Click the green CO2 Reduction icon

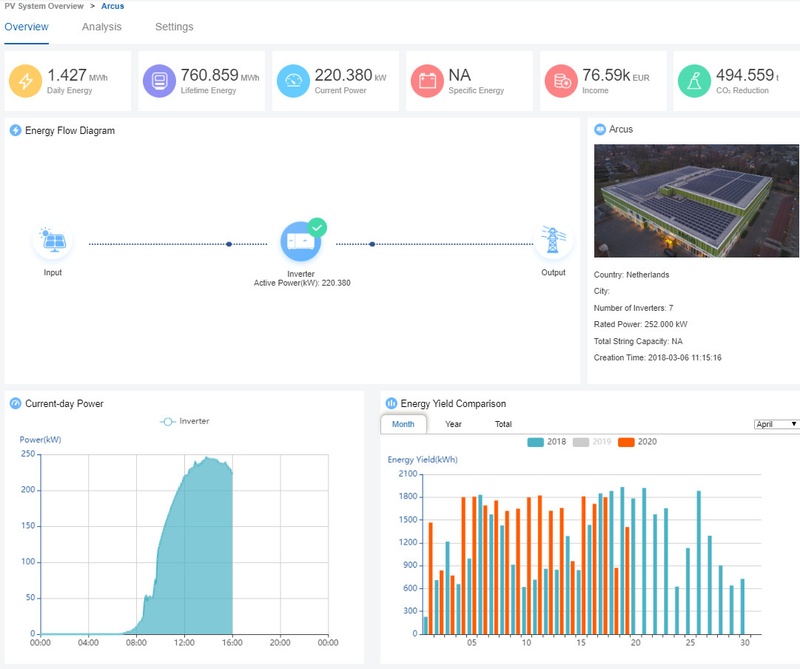[x=694, y=81]
